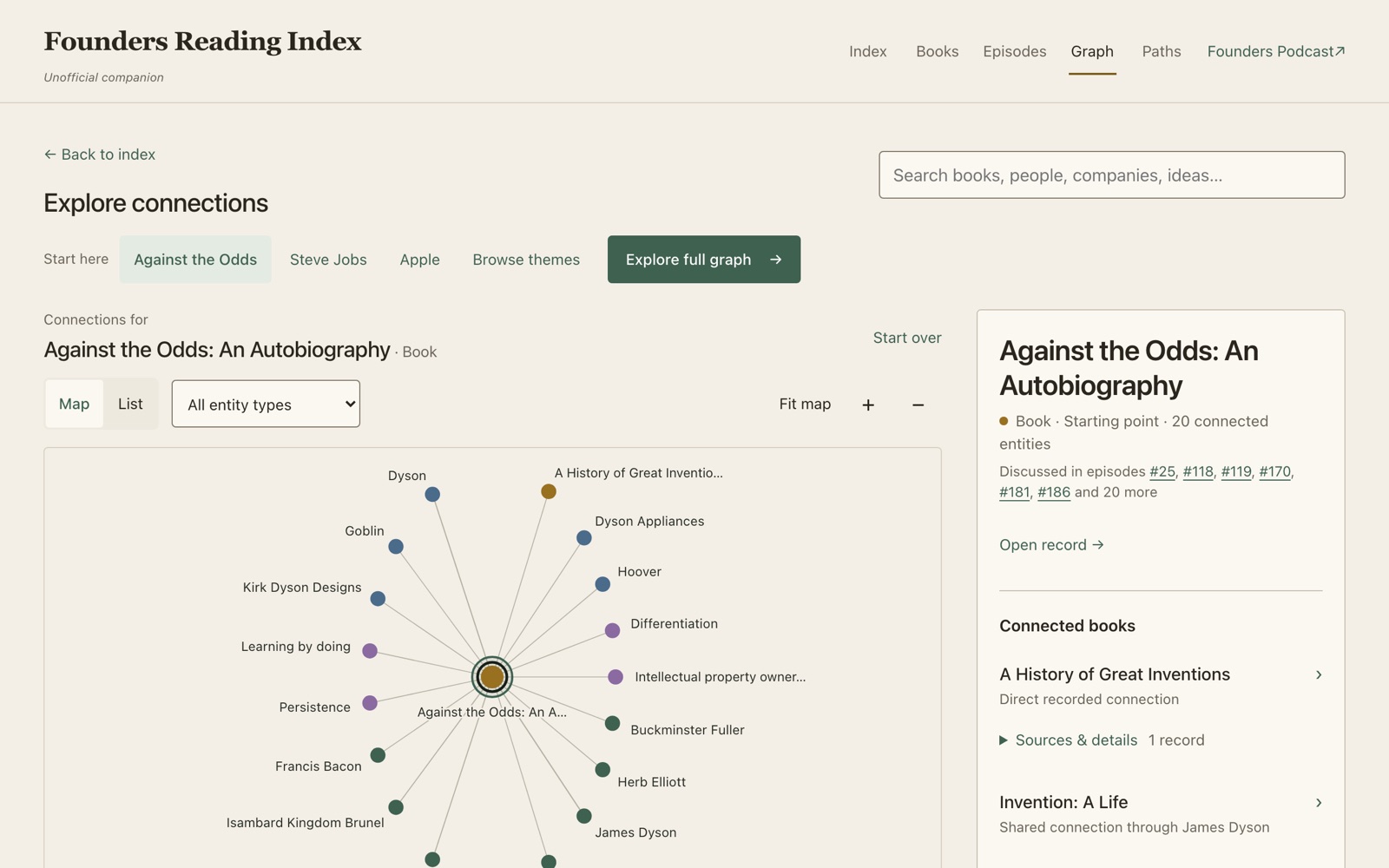Viewport: 1389px width, 868px height.
Task: Open the Founders Podcast external link
Action: pos(1276,51)
